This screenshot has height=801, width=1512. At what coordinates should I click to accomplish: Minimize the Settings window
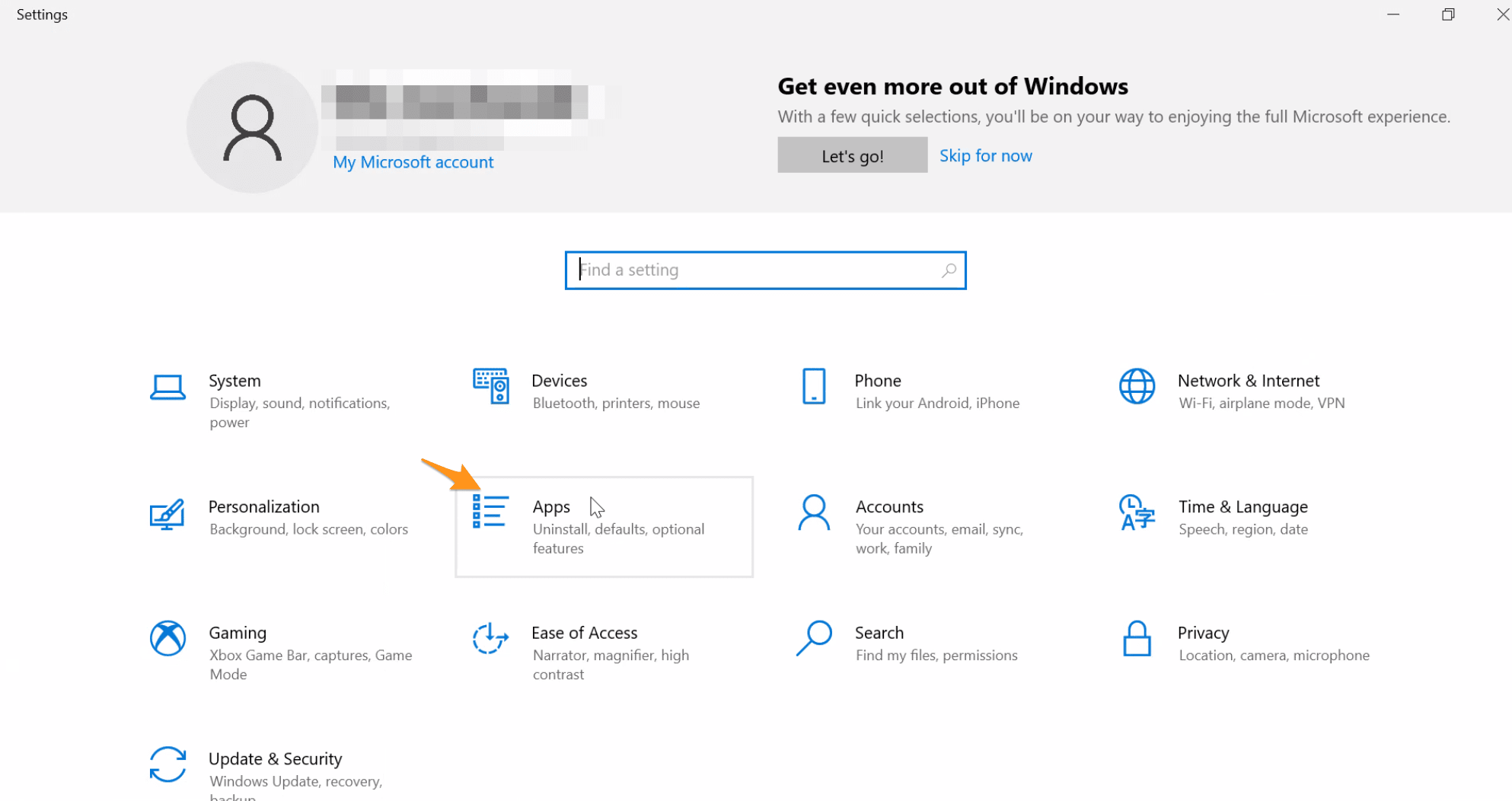click(x=1392, y=14)
